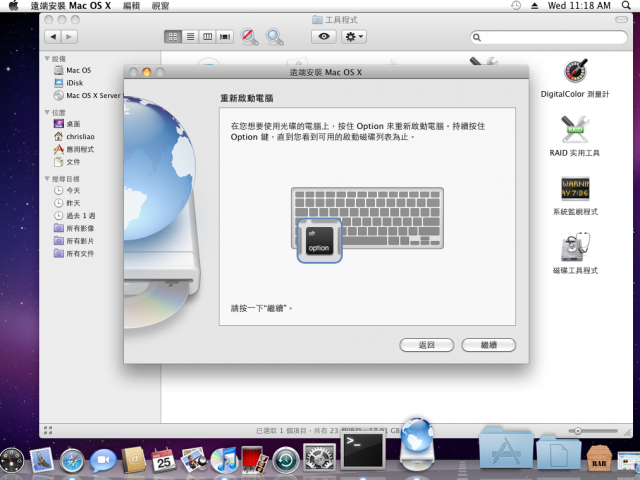This screenshot has width=640, height=480.
Task: Open Time Machine from the Dock
Action: coord(286,460)
